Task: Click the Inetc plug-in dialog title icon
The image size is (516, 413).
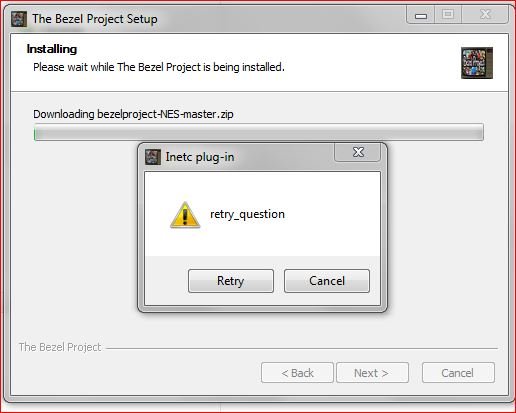Action: tap(153, 157)
